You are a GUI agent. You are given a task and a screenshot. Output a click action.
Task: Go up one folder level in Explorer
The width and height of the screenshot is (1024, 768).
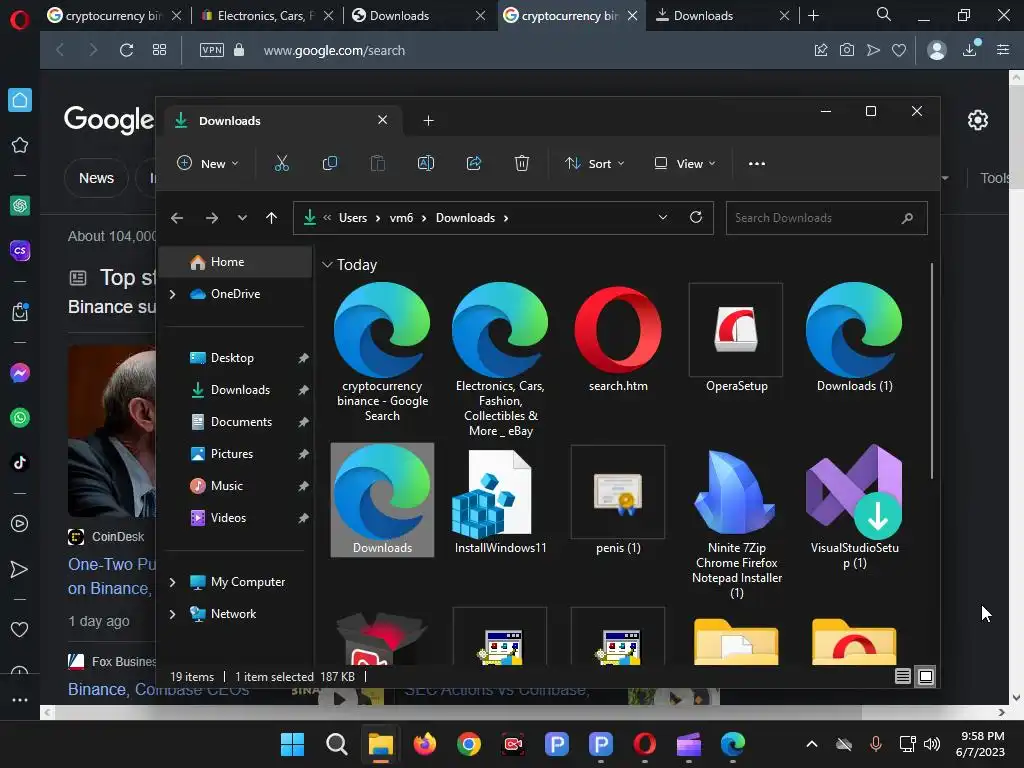(x=272, y=218)
